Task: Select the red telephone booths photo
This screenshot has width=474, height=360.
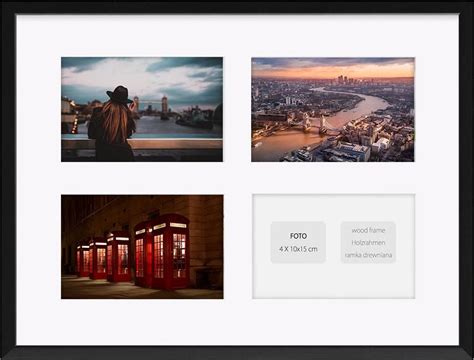Action: pyautogui.click(x=142, y=247)
